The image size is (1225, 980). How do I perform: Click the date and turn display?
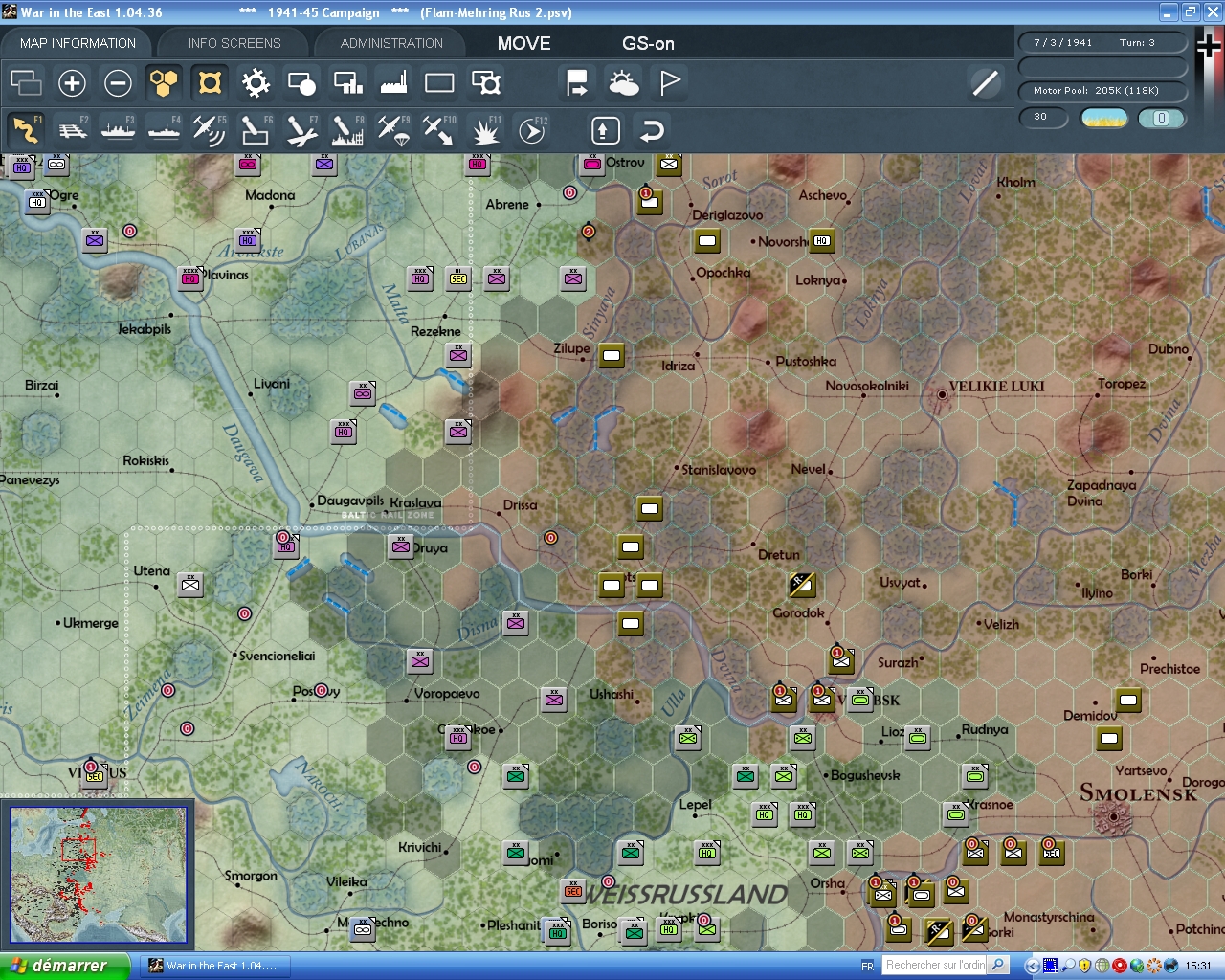click(x=1102, y=42)
